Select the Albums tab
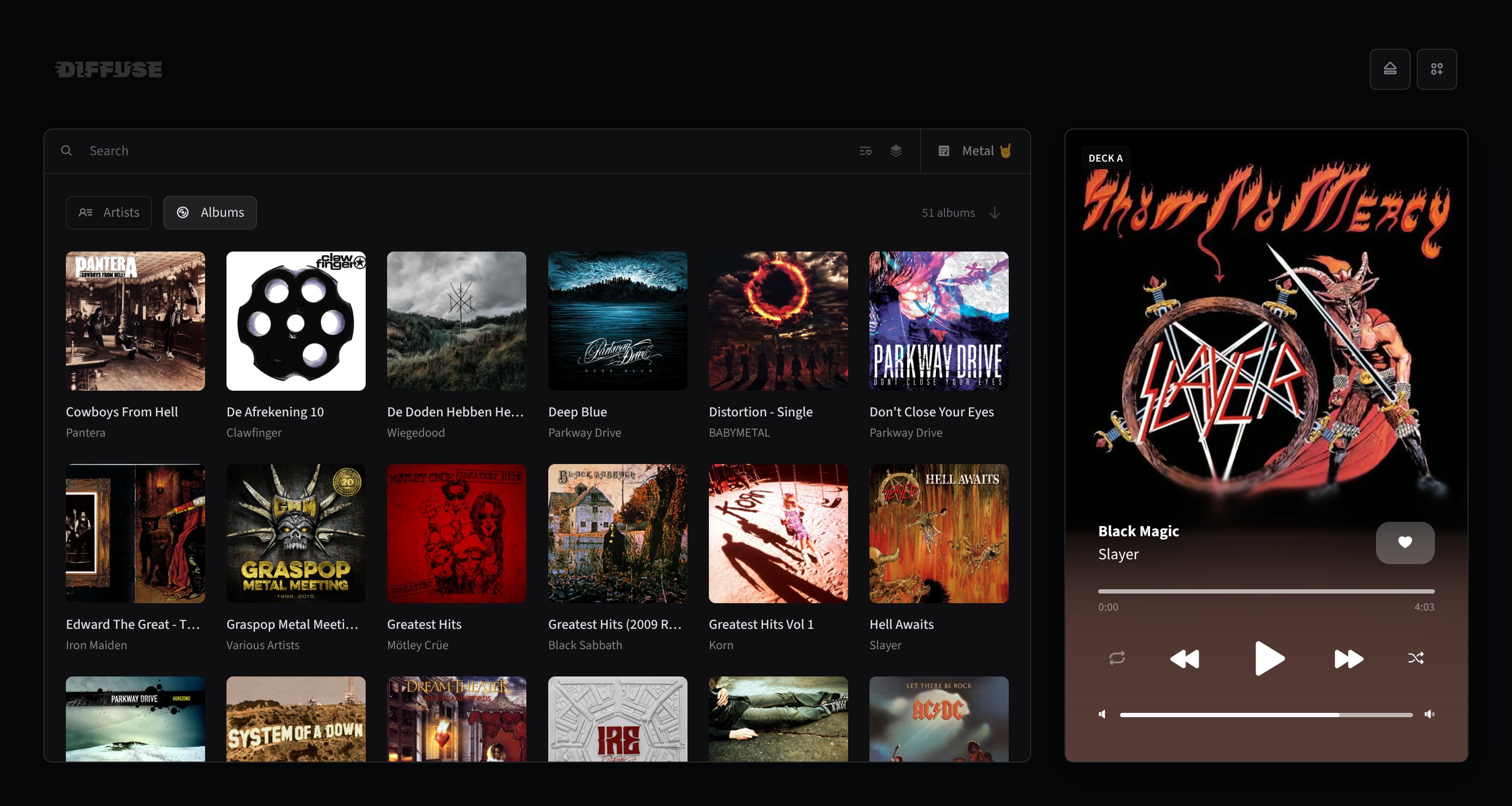1512x806 pixels. point(209,212)
